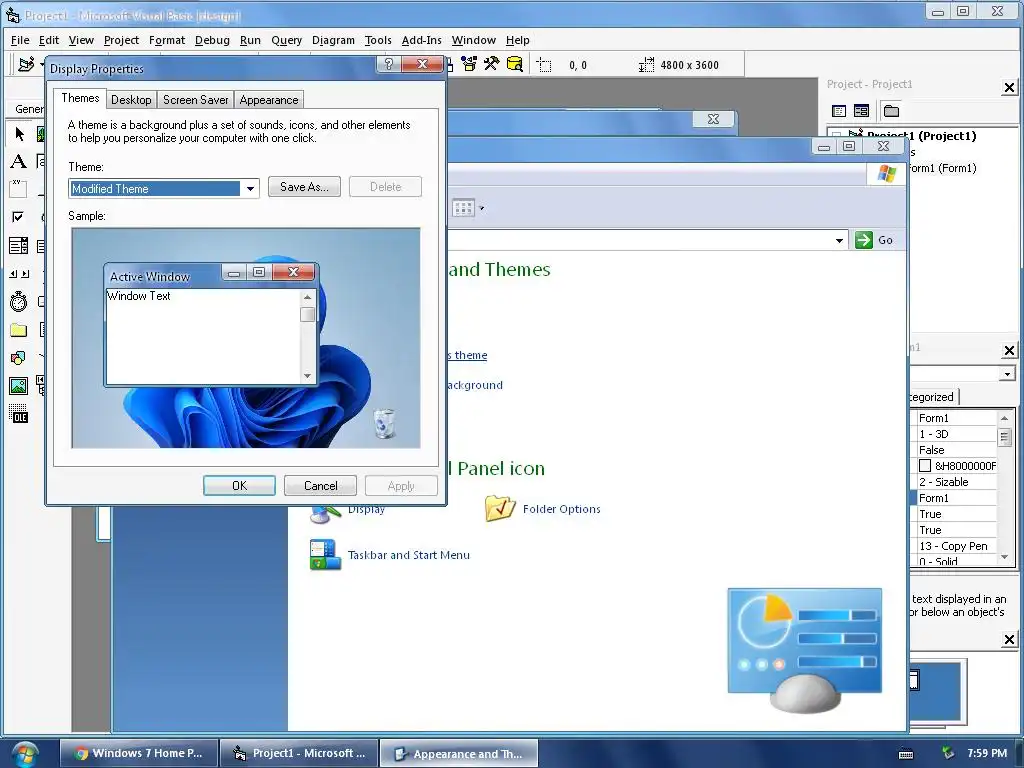This screenshot has width=1024, height=768.
Task: Switch to Windows 7 Home P... taskbar button
Action: [138, 753]
